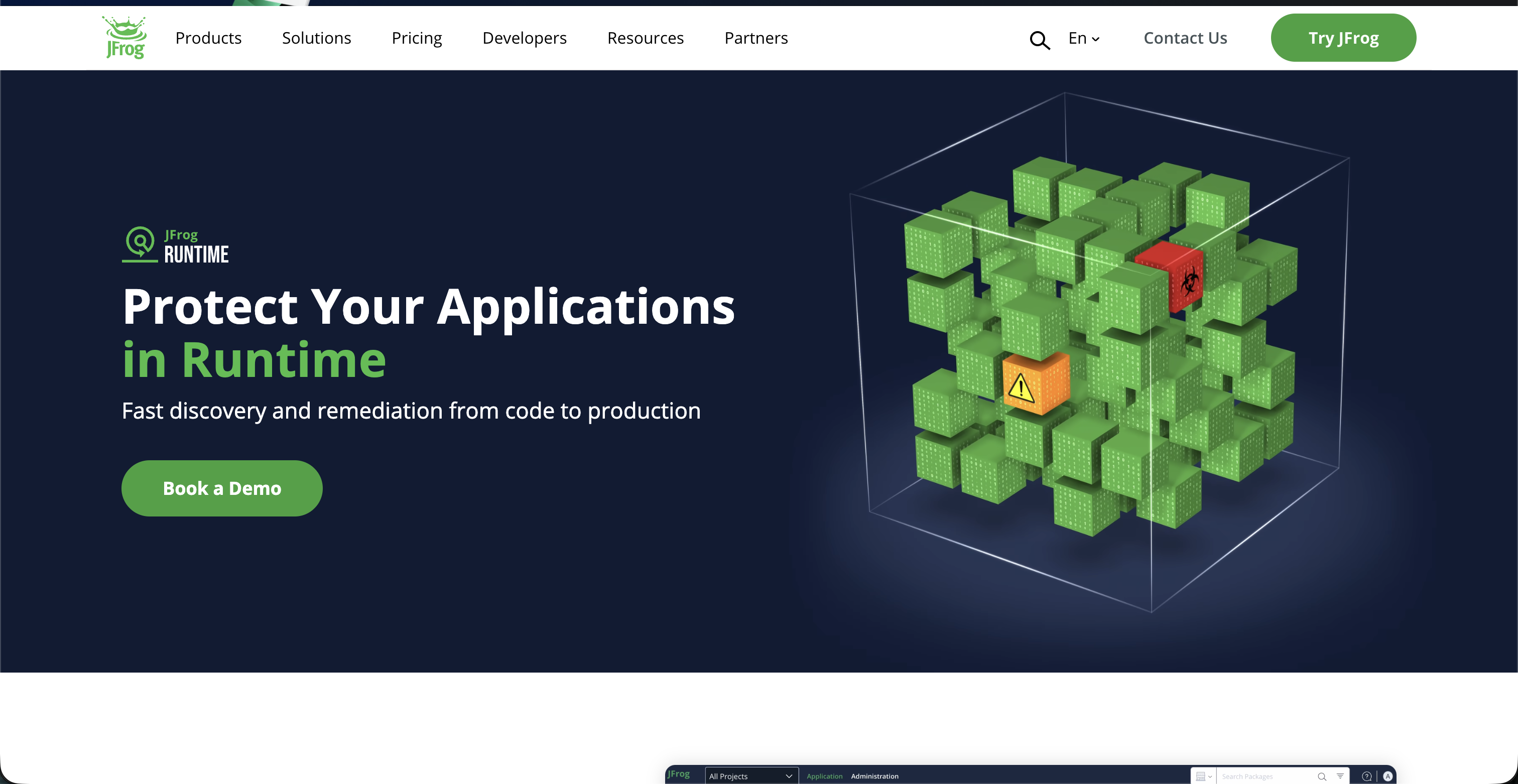Click the search icon inside Search Packages field

click(x=1322, y=776)
